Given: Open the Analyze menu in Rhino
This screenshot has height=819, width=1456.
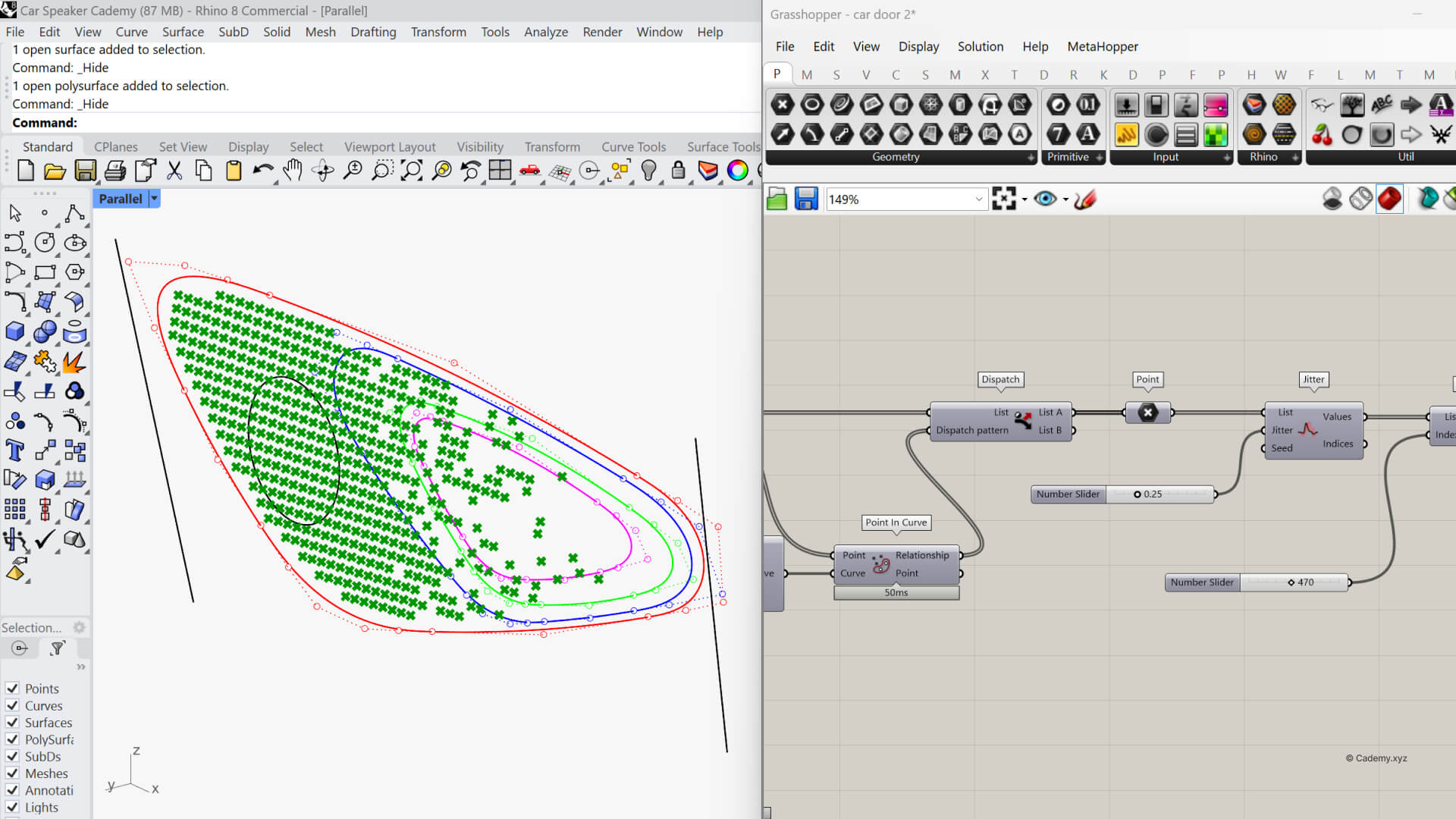Looking at the screenshot, I should [x=545, y=32].
